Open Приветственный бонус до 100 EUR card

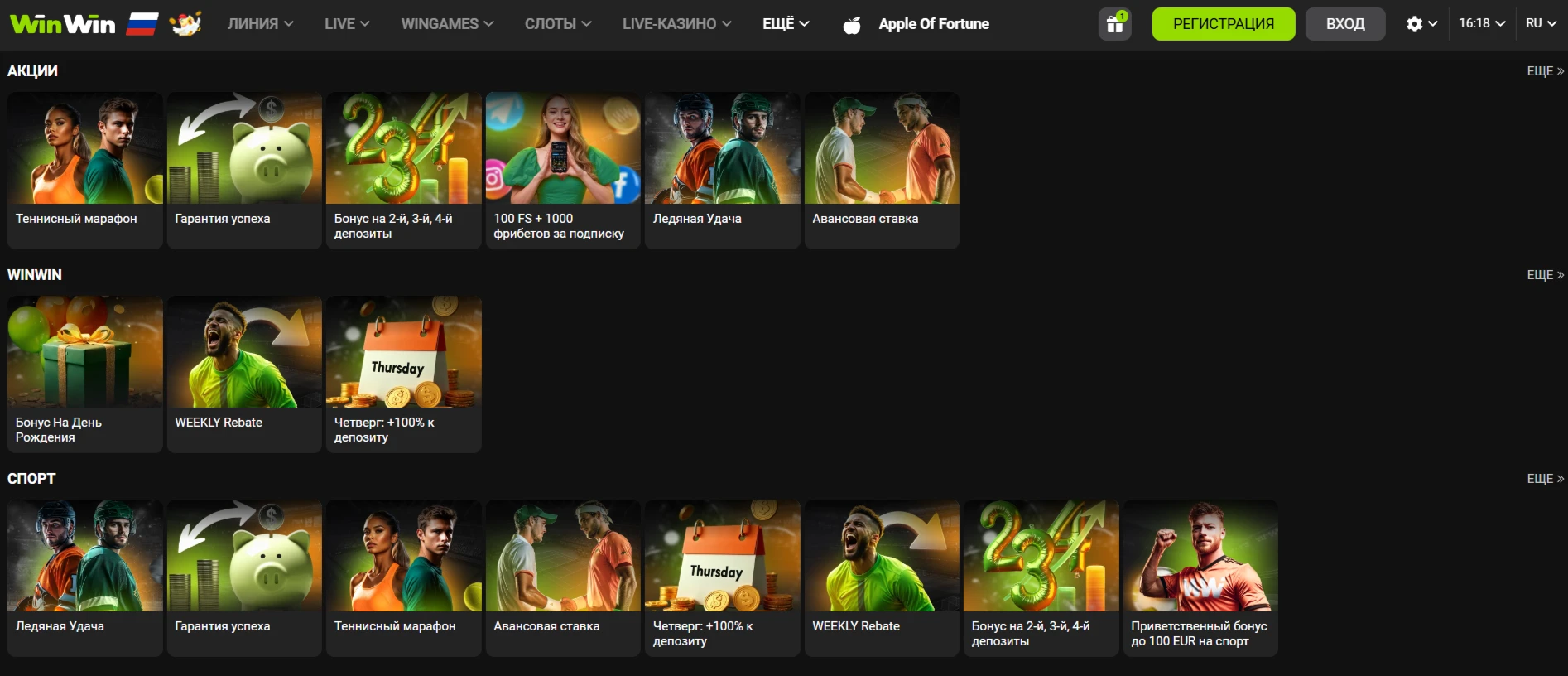click(1200, 577)
